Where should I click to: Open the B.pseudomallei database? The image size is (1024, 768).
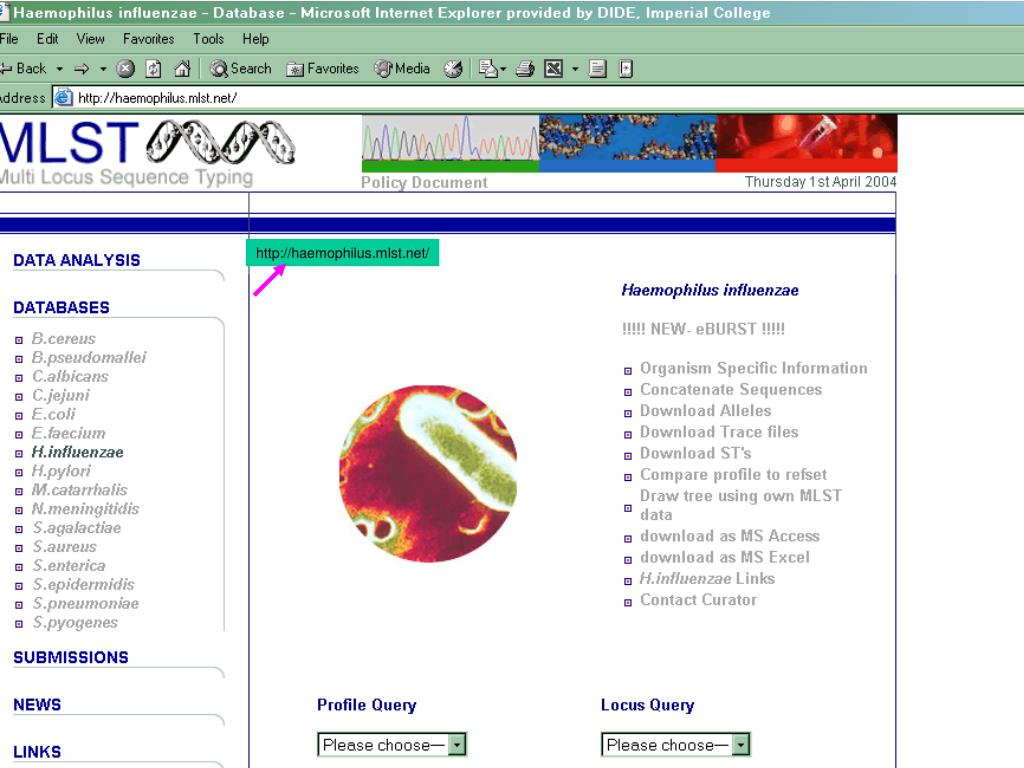(89, 358)
